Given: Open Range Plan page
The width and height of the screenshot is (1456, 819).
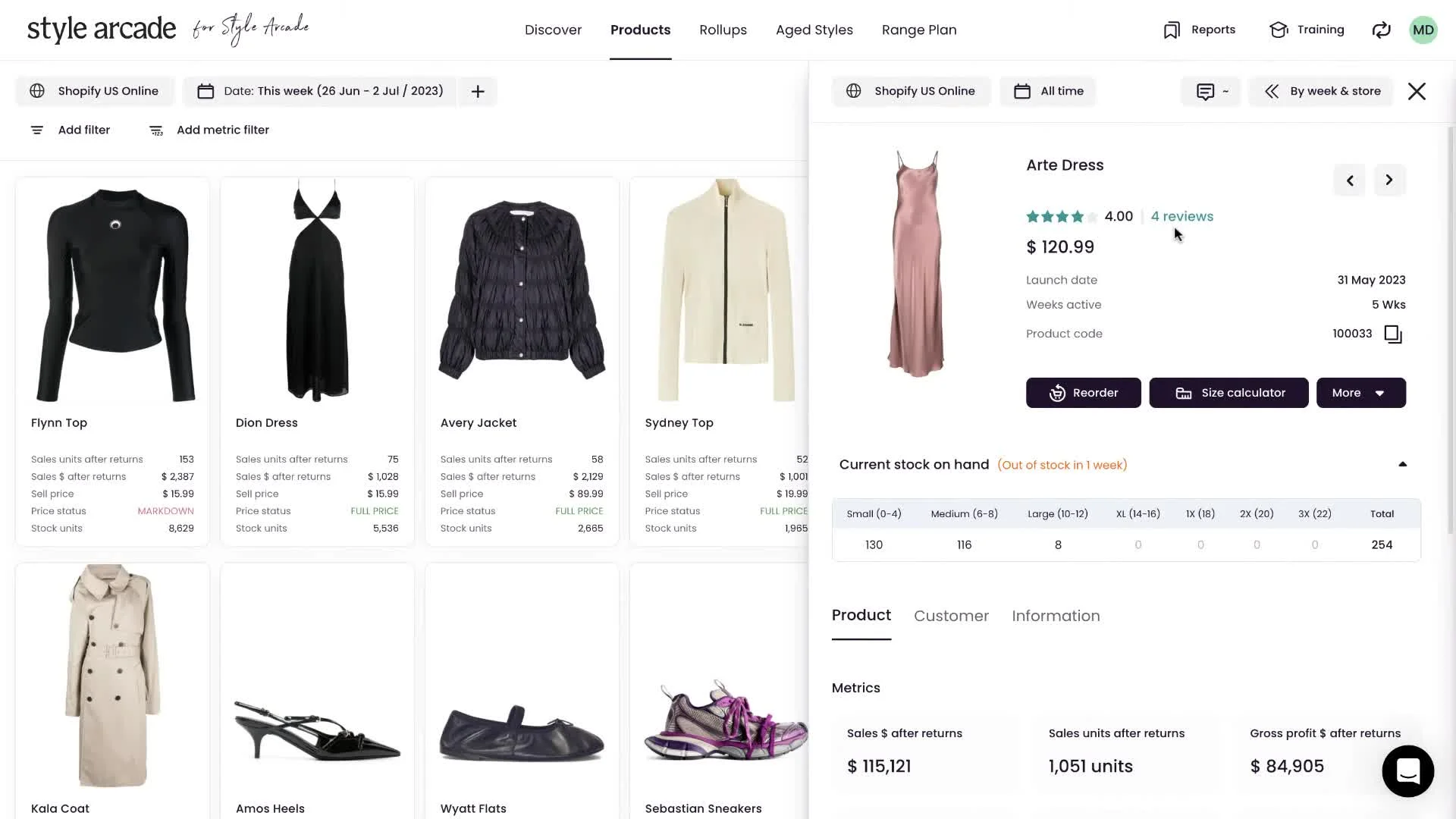Looking at the screenshot, I should [919, 30].
